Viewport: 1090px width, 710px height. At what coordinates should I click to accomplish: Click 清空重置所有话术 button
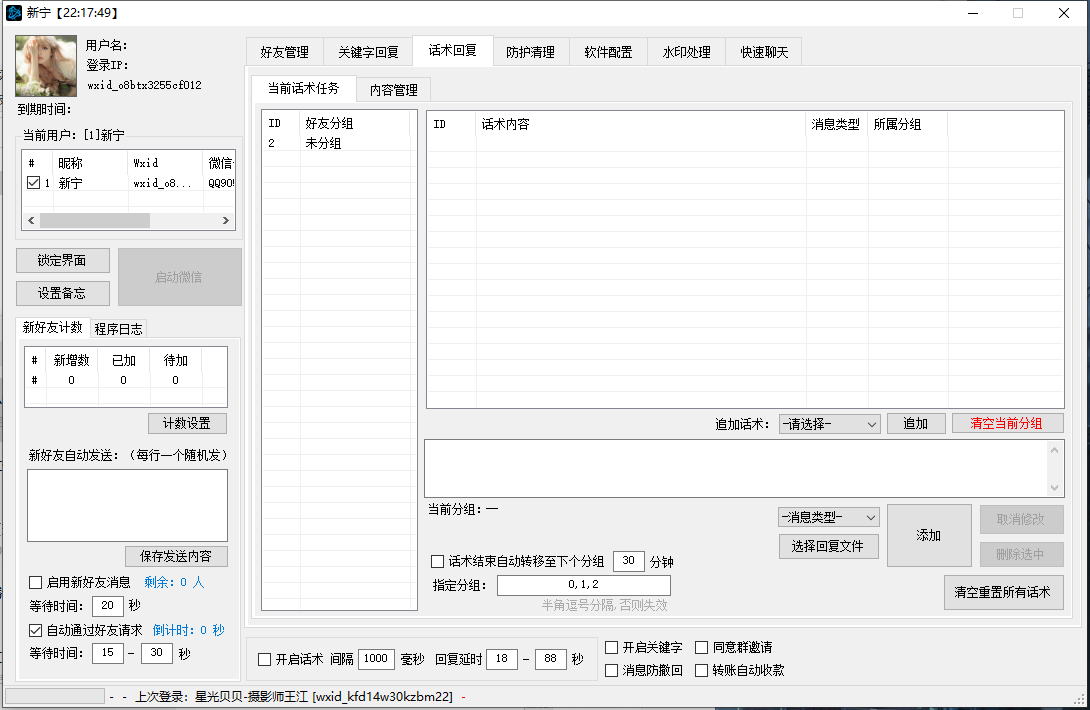(1003, 592)
